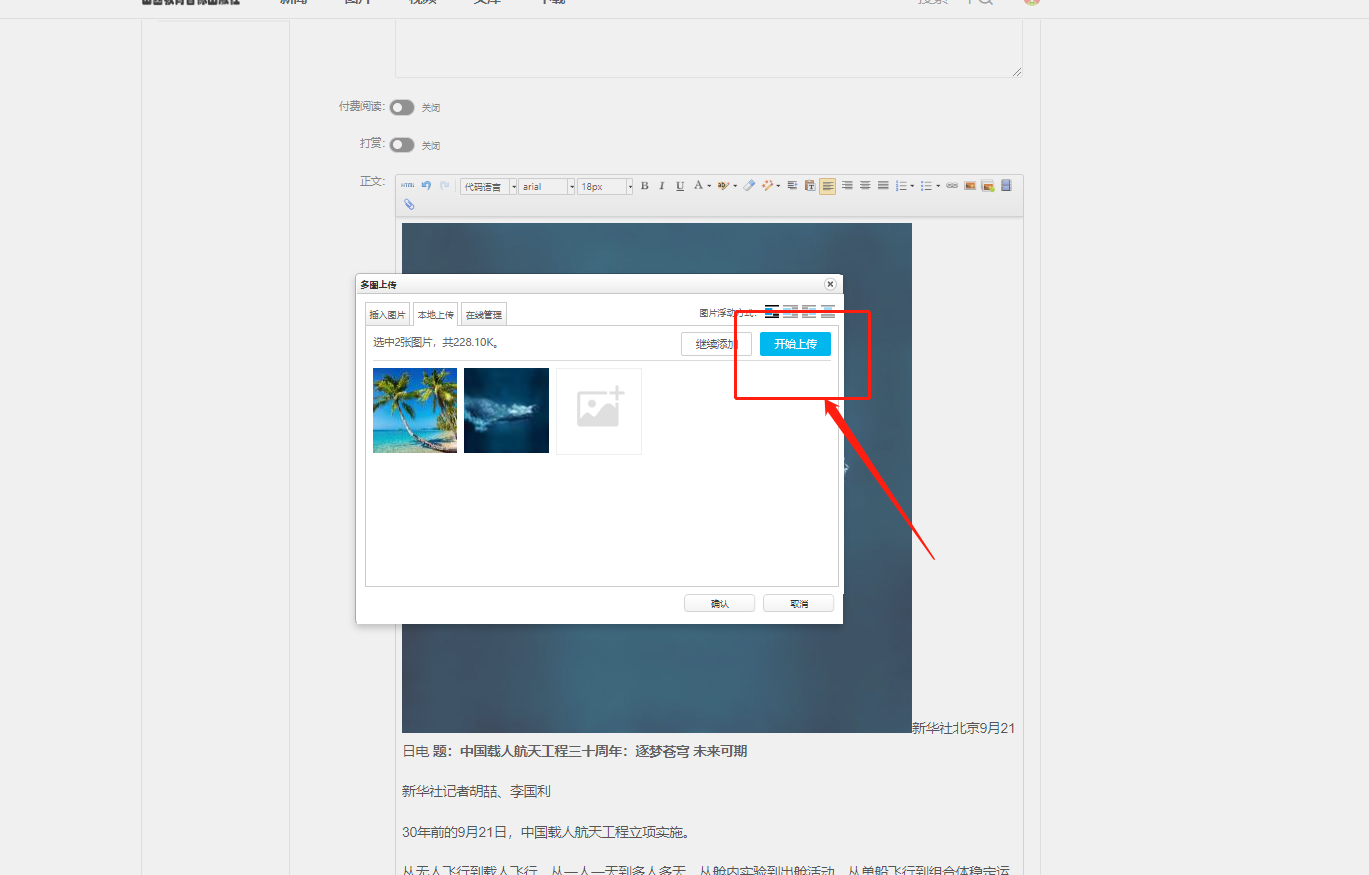Image resolution: width=1369 pixels, height=875 pixels.
Task: Insert an ordered numbered list
Action: [x=901, y=186]
